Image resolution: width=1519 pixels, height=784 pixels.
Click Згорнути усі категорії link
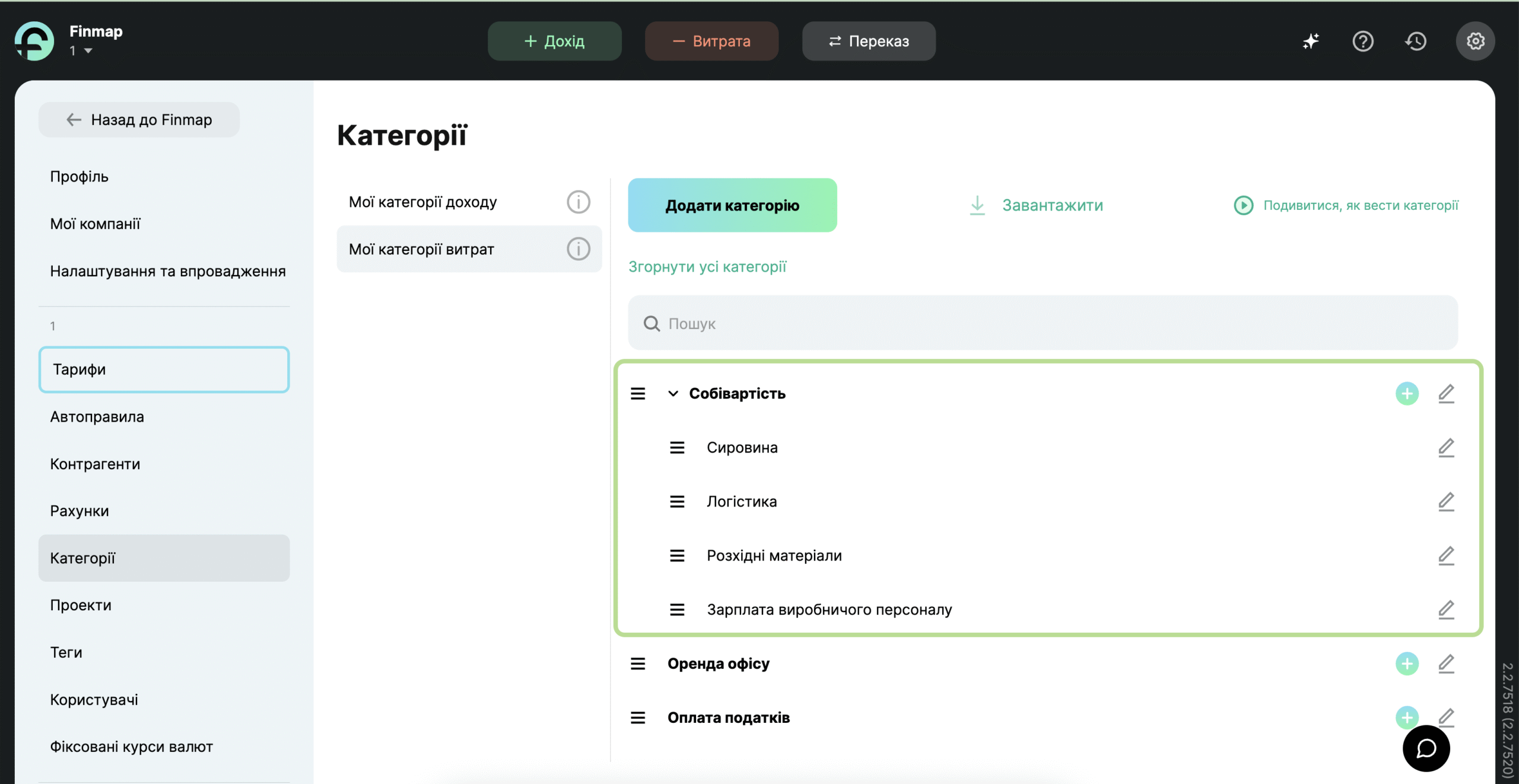click(x=707, y=267)
